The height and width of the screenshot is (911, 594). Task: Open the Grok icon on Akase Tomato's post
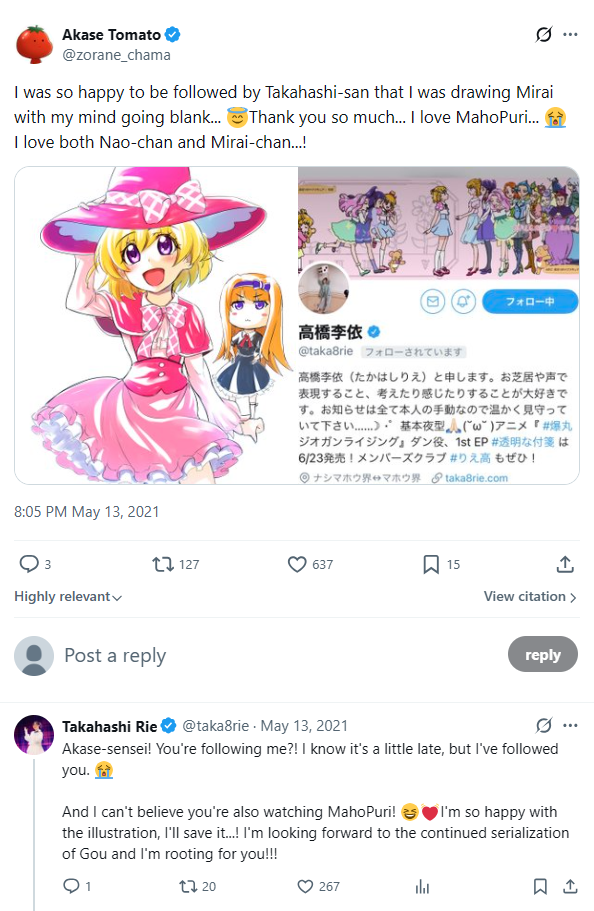(543, 35)
